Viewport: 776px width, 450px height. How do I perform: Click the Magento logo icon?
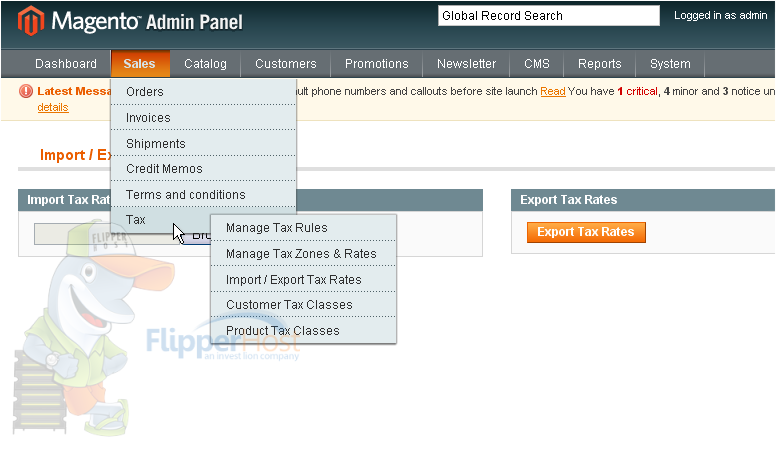pyautogui.click(x=31, y=21)
